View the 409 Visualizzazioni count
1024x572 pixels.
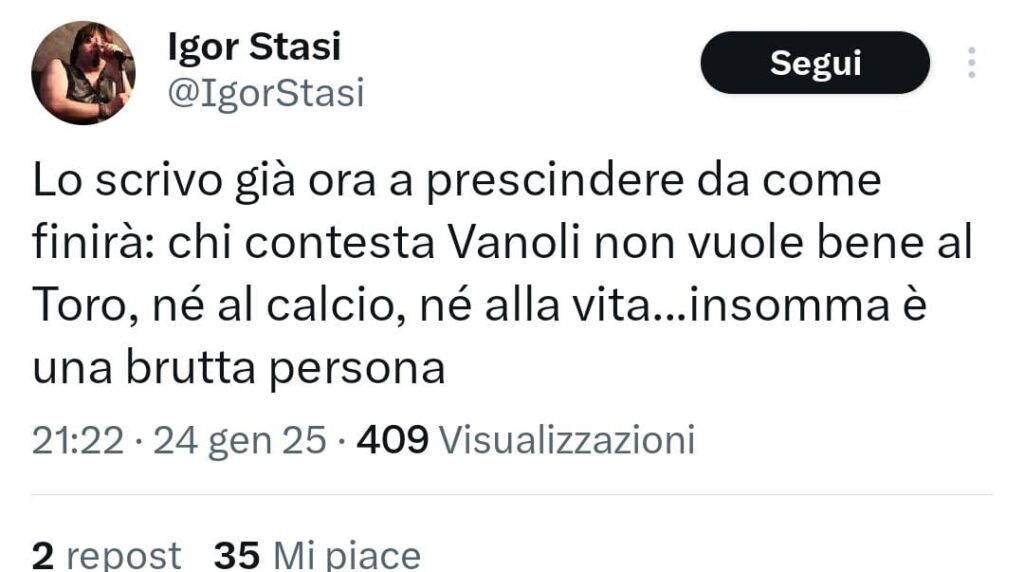coord(526,439)
